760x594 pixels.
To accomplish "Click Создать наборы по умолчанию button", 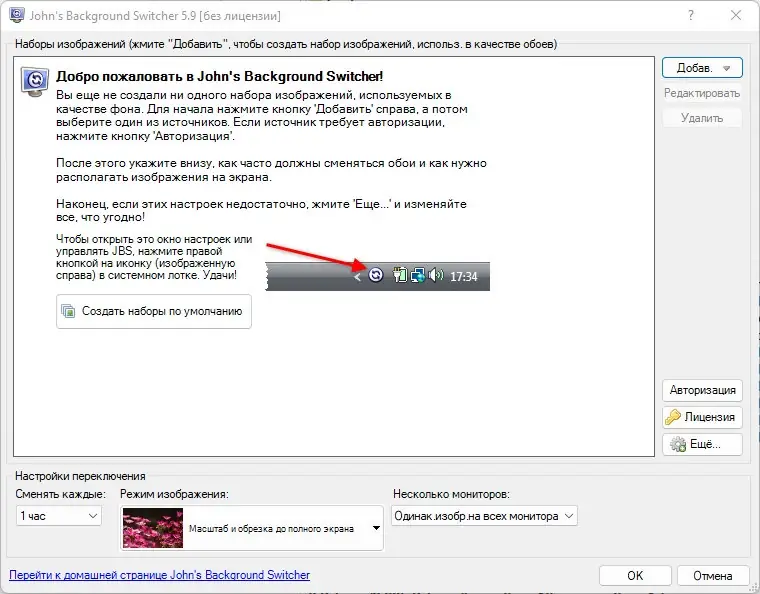I will point(154,311).
